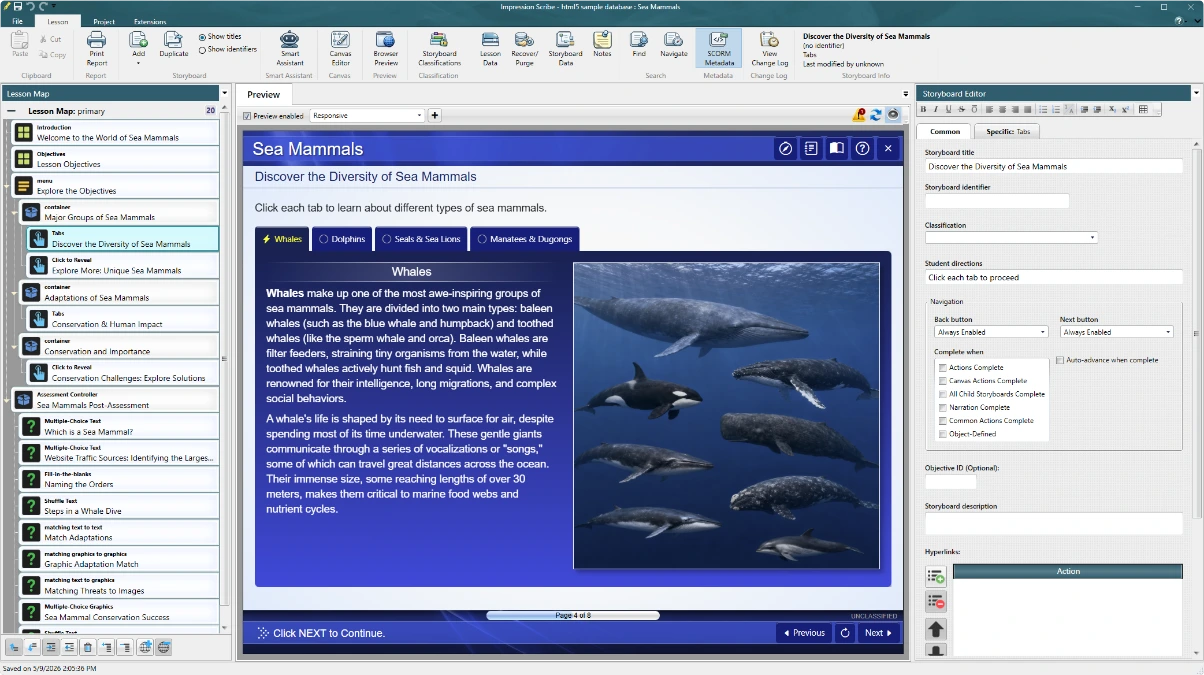The height and width of the screenshot is (675, 1204).
Task: Click the Storyboard title input field
Action: click(x=1054, y=167)
